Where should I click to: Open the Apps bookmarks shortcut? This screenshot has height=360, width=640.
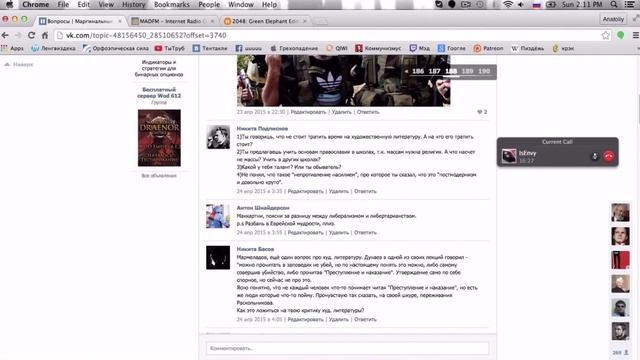(x=13, y=48)
